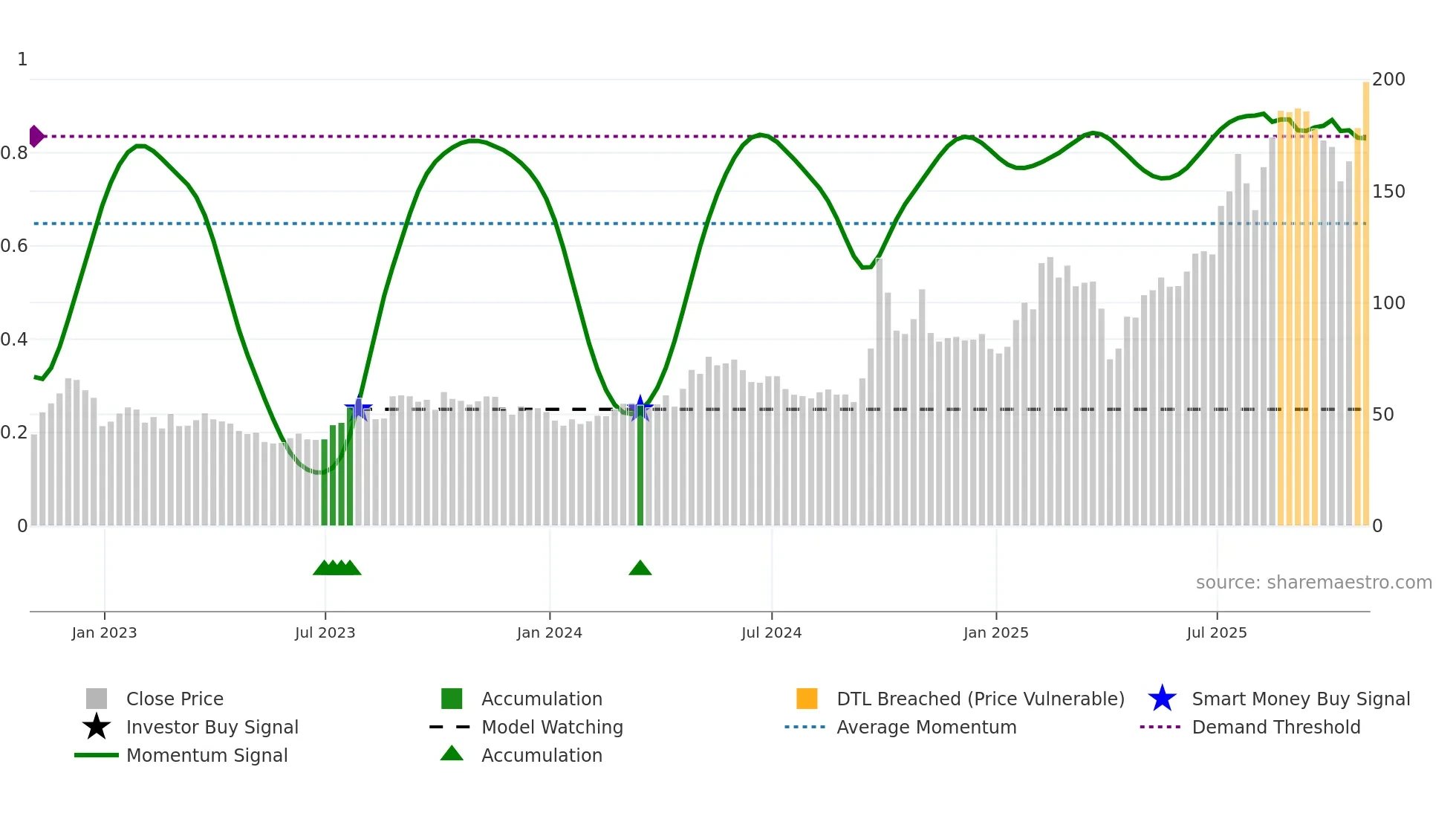Viewport: 1456px width, 819px height.
Task: Click the Jul 2024 x-axis tick label
Action: coord(771,632)
